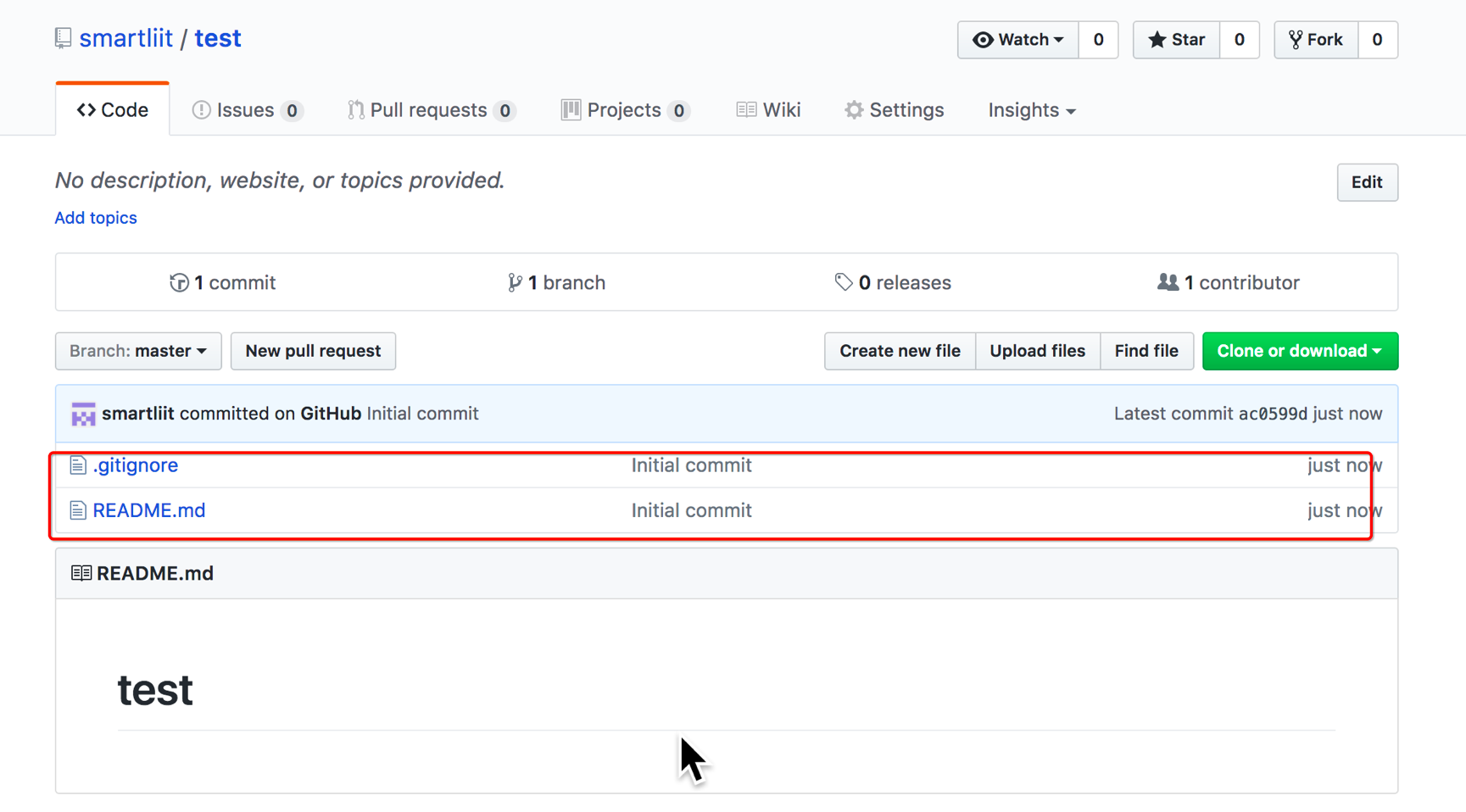View the 1 branch link
Viewport: 1466px width, 812px height.
[x=556, y=283]
